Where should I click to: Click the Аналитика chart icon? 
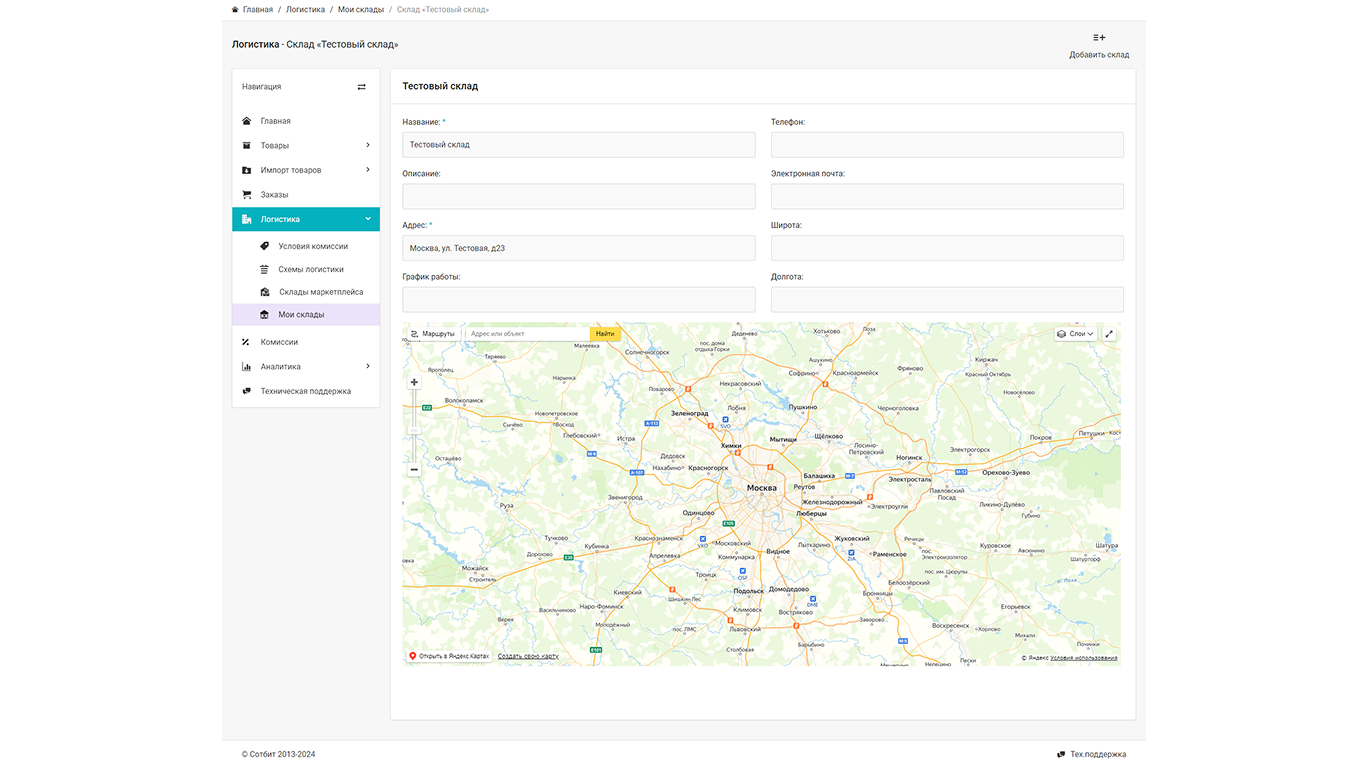click(x=247, y=367)
